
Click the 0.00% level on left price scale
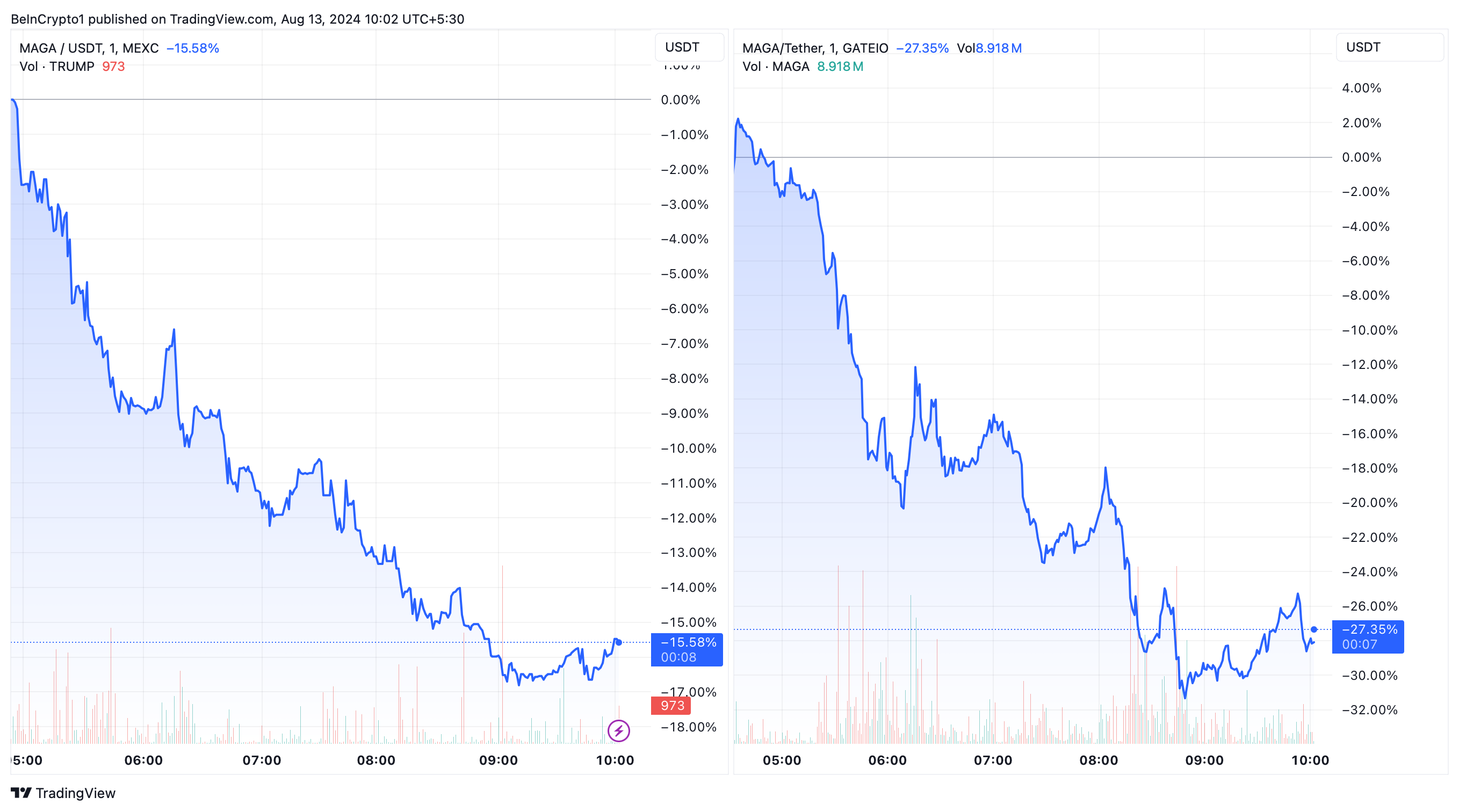[x=680, y=100]
